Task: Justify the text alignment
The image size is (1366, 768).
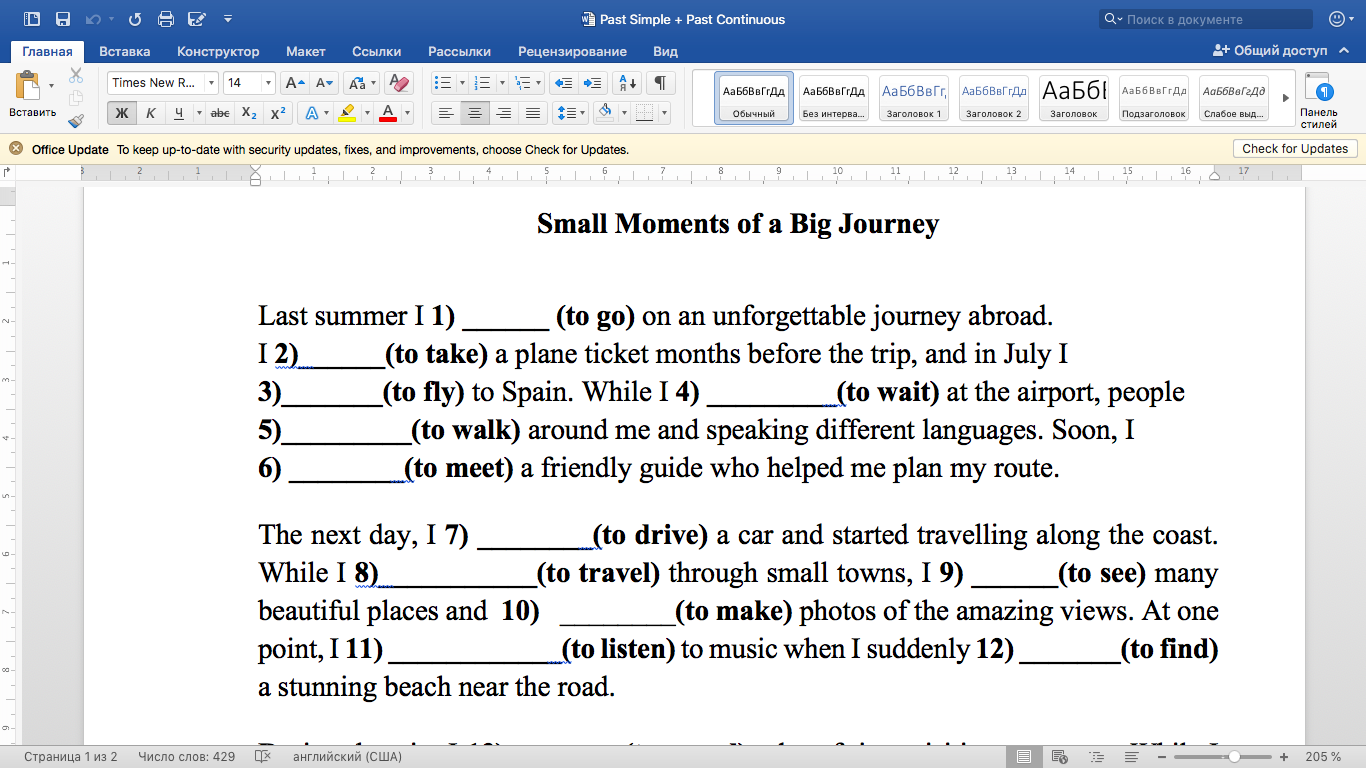Action: (x=533, y=113)
